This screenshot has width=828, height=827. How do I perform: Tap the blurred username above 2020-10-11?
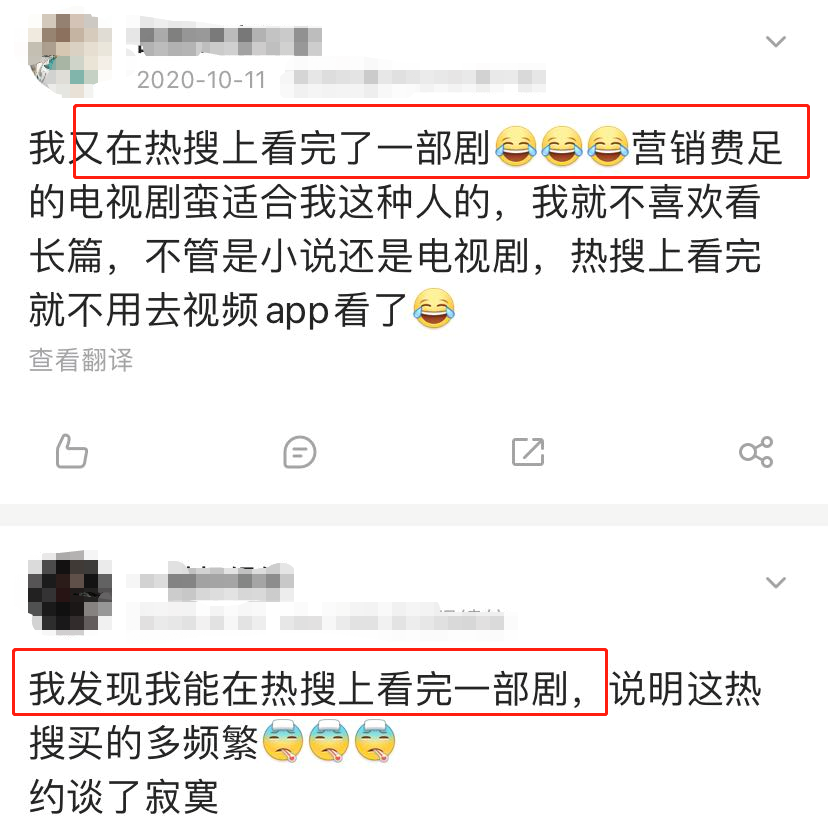click(224, 40)
